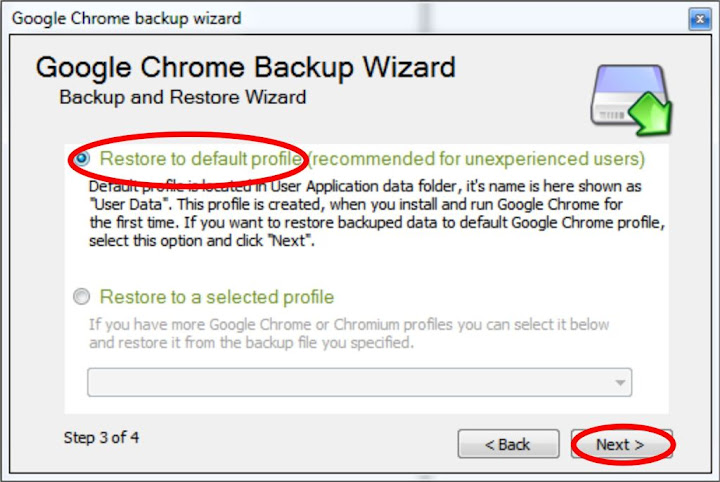Proceed with the 'Next >' button
This screenshot has height=482, width=720.
point(622,444)
